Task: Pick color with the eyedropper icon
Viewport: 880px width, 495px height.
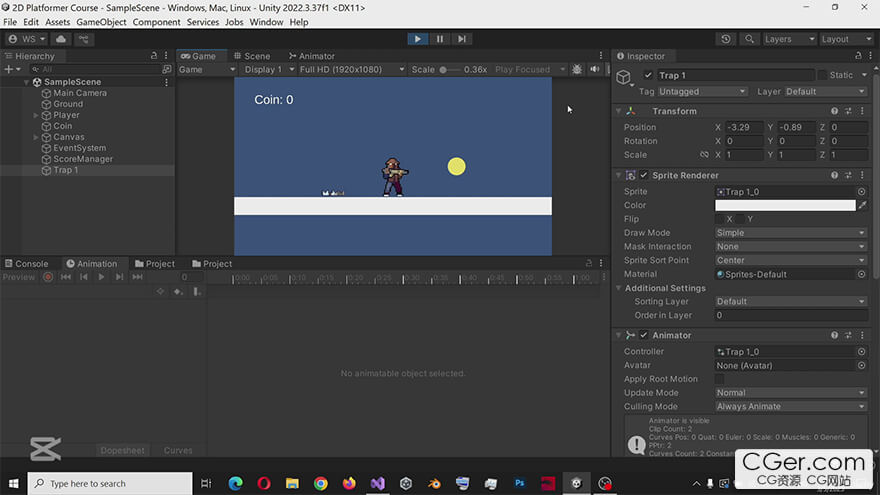Action: tap(862, 205)
